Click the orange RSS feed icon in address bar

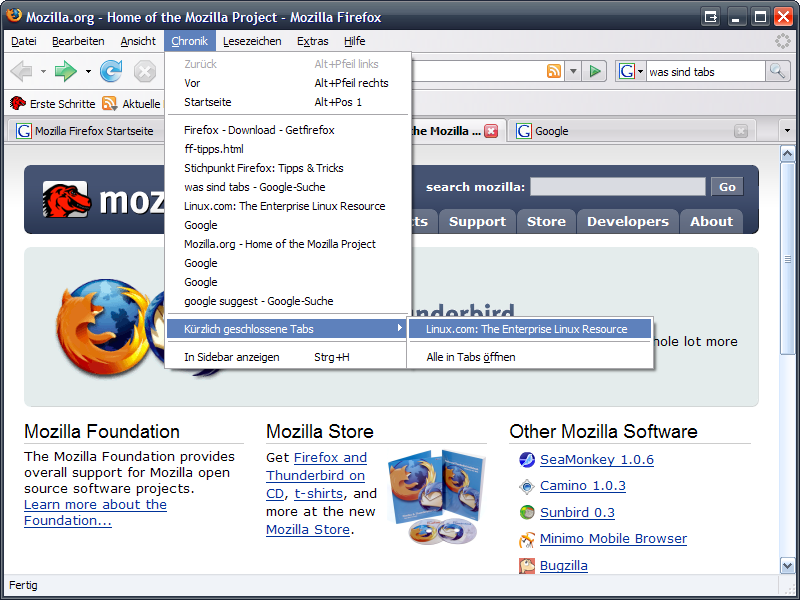554,71
